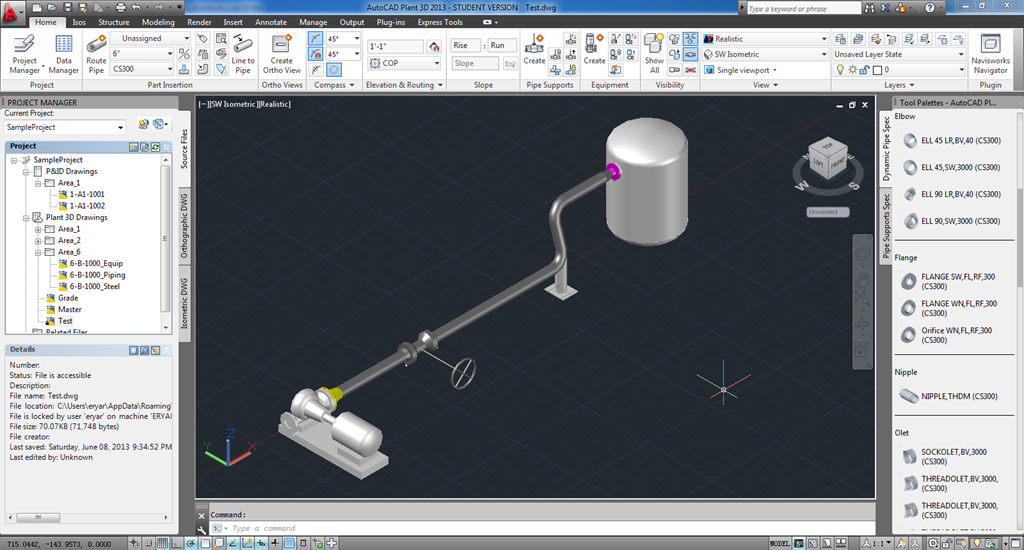The height and width of the screenshot is (550, 1024).
Task: Select the Route Pipe tool
Action: click(x=96, y=54)
